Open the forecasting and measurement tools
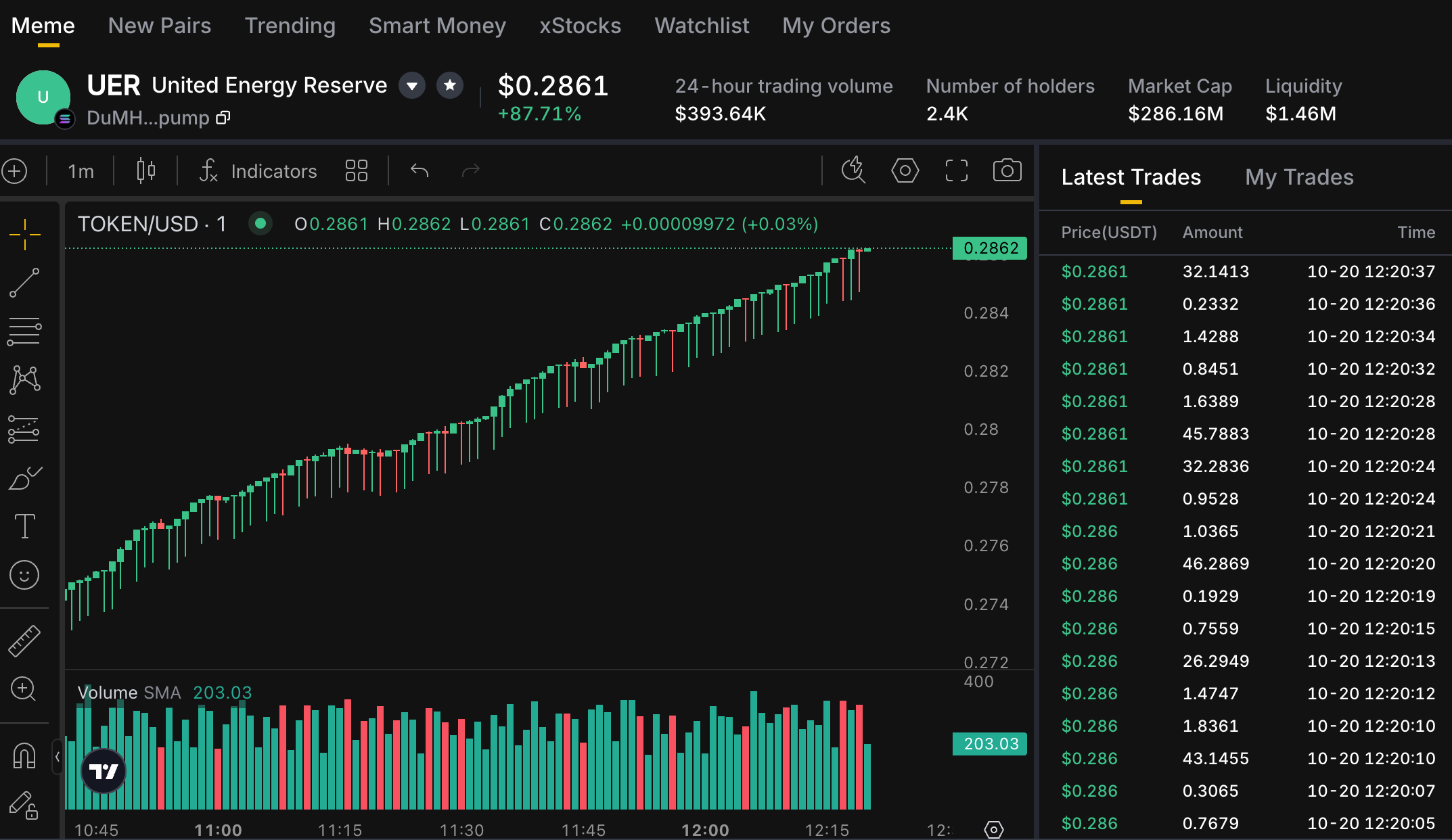 pyautogui.click(x=25, y=429)
